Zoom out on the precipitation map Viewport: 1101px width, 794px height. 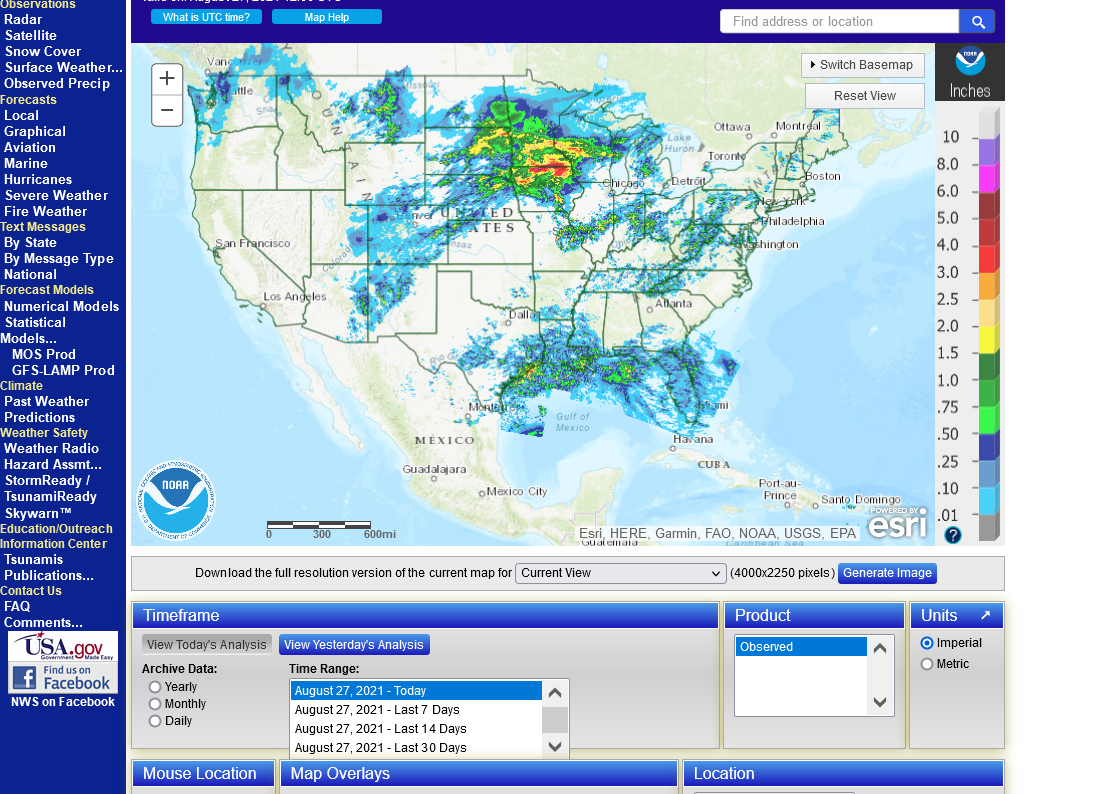click(167, 110)
